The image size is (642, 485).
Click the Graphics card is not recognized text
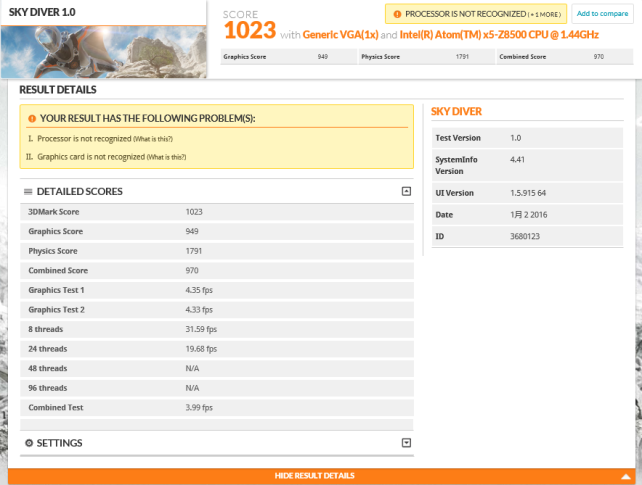point(91,157)
